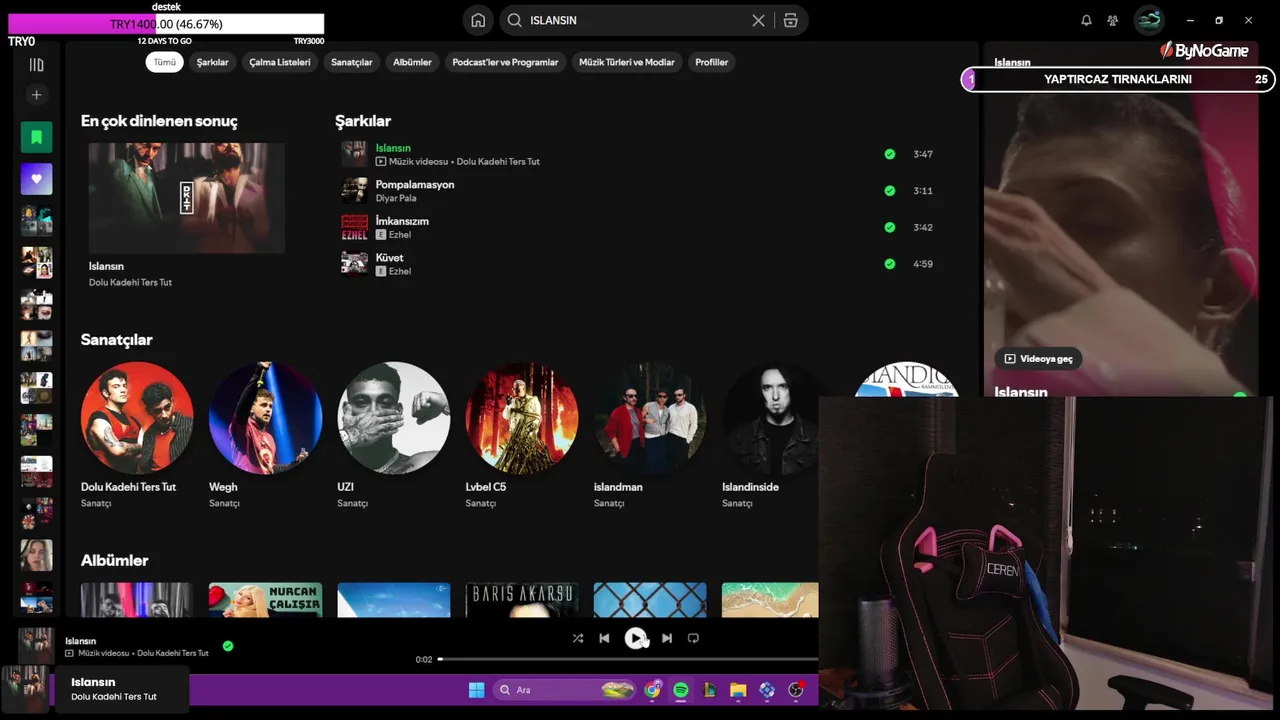Seek on the playback progress bar
Screen dimensions: 1280x720
tap(628, 659)
